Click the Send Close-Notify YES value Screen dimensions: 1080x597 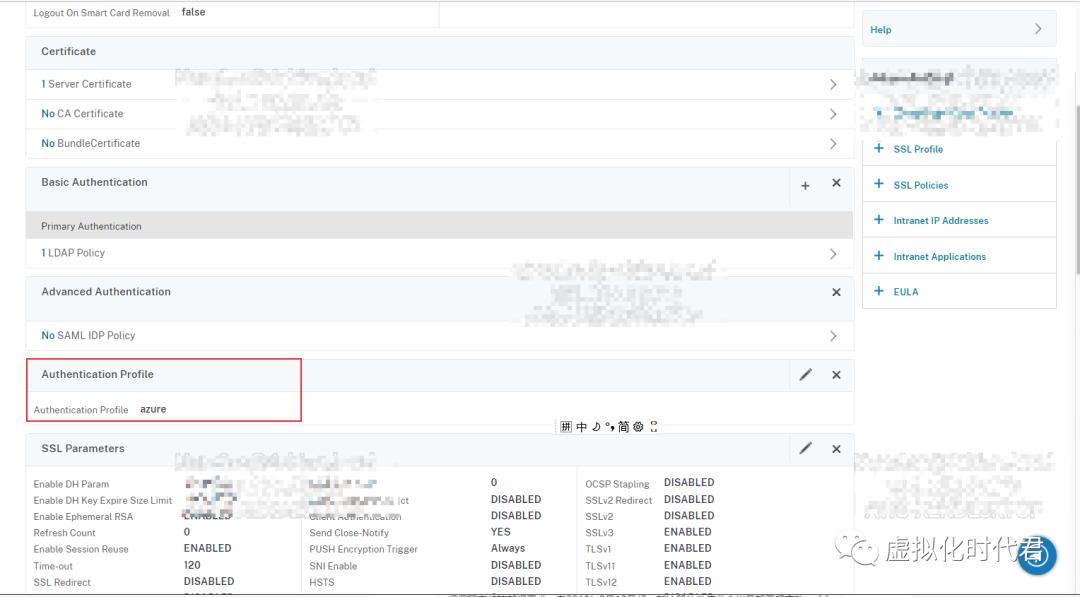(x=501, y=532)
